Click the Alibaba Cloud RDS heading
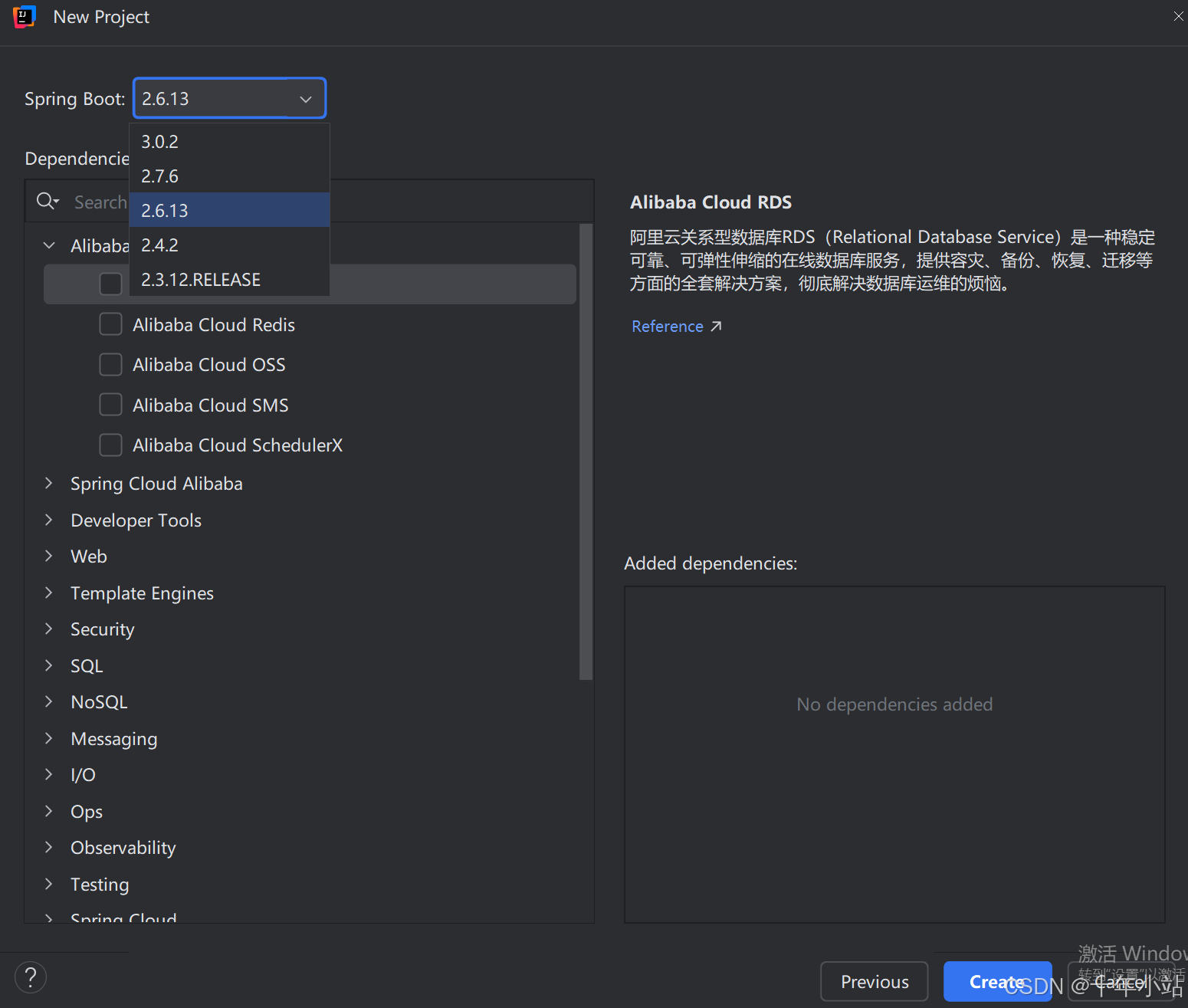Image resolution: width=1188 pixels, height=1008 pixels. (711, 202)
